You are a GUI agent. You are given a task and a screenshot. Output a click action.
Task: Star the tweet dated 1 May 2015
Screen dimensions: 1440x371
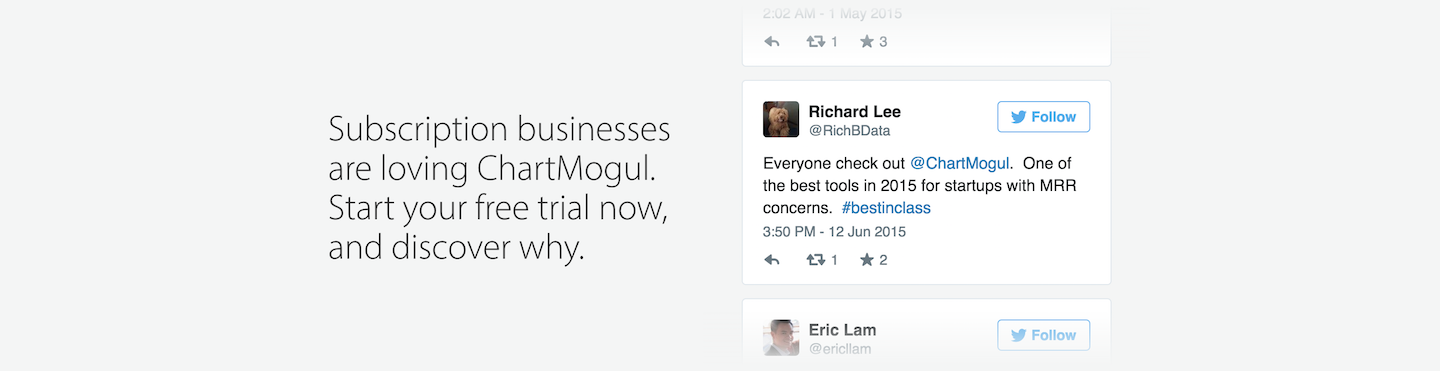pos(866,42)
